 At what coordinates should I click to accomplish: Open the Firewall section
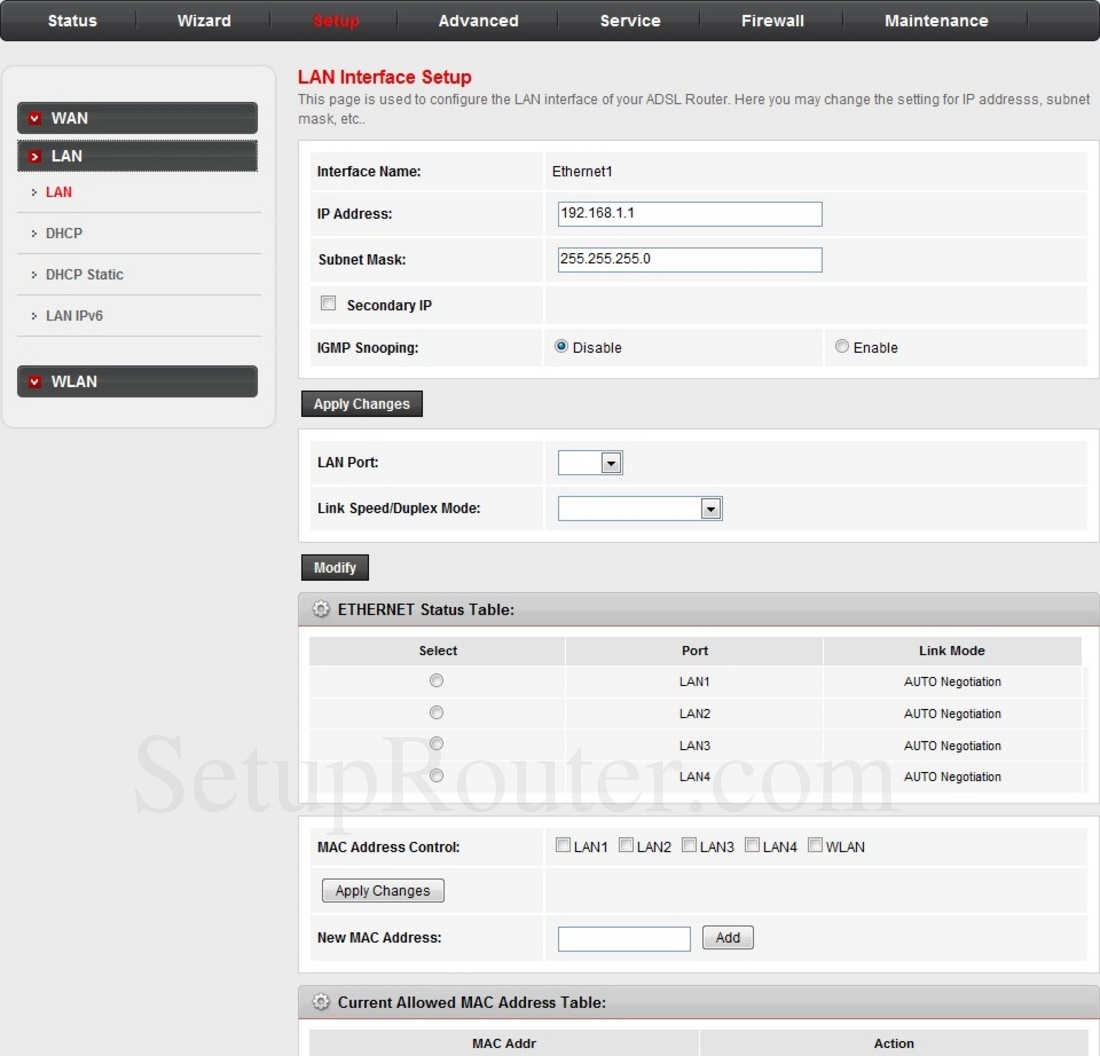coord(771,20)
